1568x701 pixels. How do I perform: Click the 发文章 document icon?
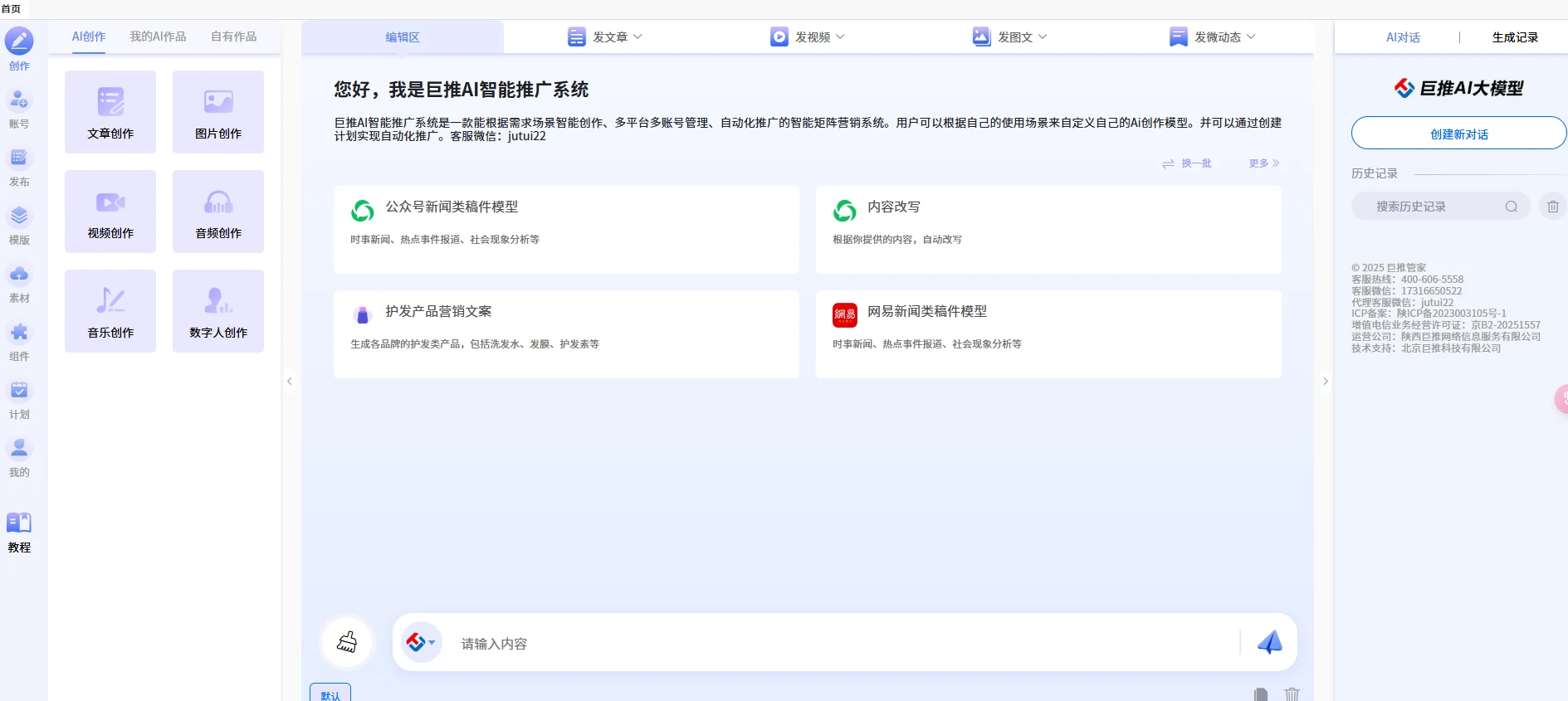click(x=577, y=37)
